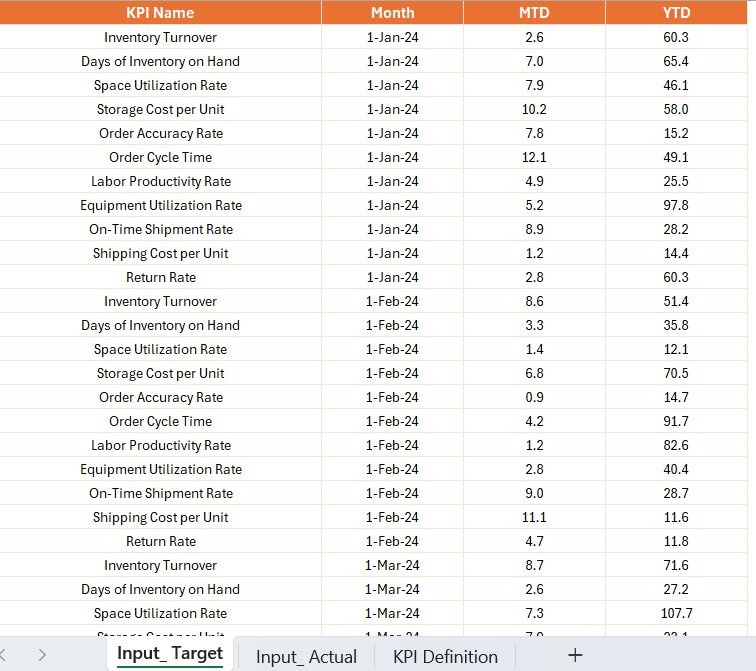The image size is (756, 671).
Task: Select Storage Cost per Unit February cell
Action: [x=160, y=373]
